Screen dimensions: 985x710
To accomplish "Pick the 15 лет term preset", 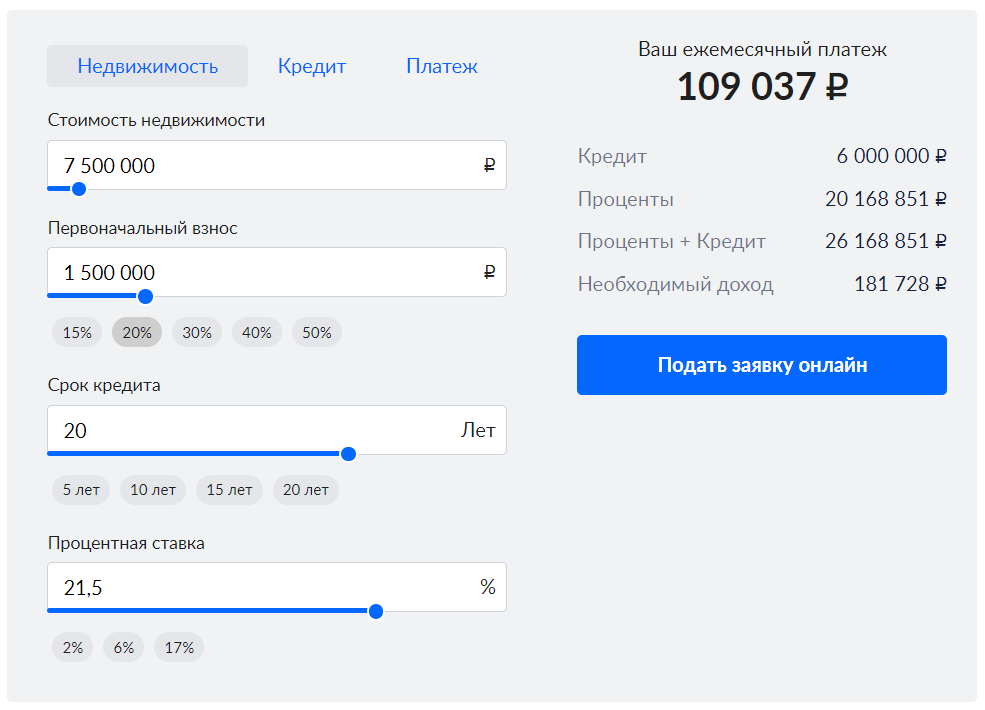I will 229,490.
